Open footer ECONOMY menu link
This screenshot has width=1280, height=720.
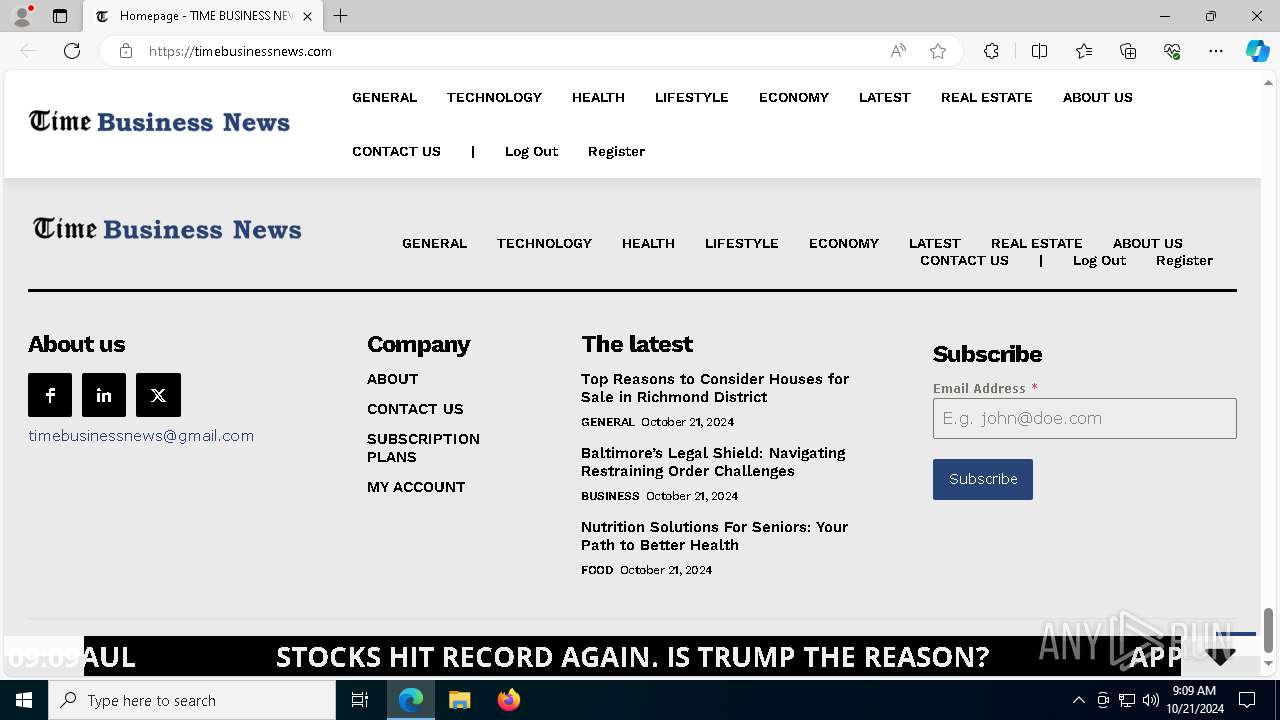click(x=844, y=243)
